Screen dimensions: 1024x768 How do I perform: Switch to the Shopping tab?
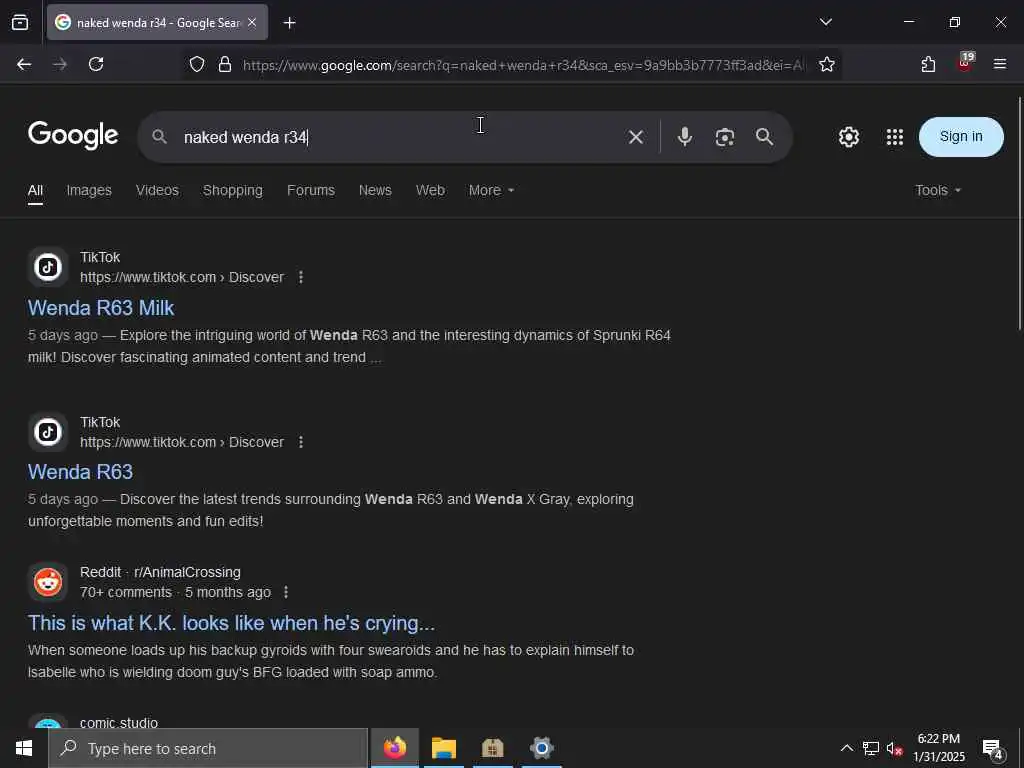pyautogui.click(x=232, y=191)
